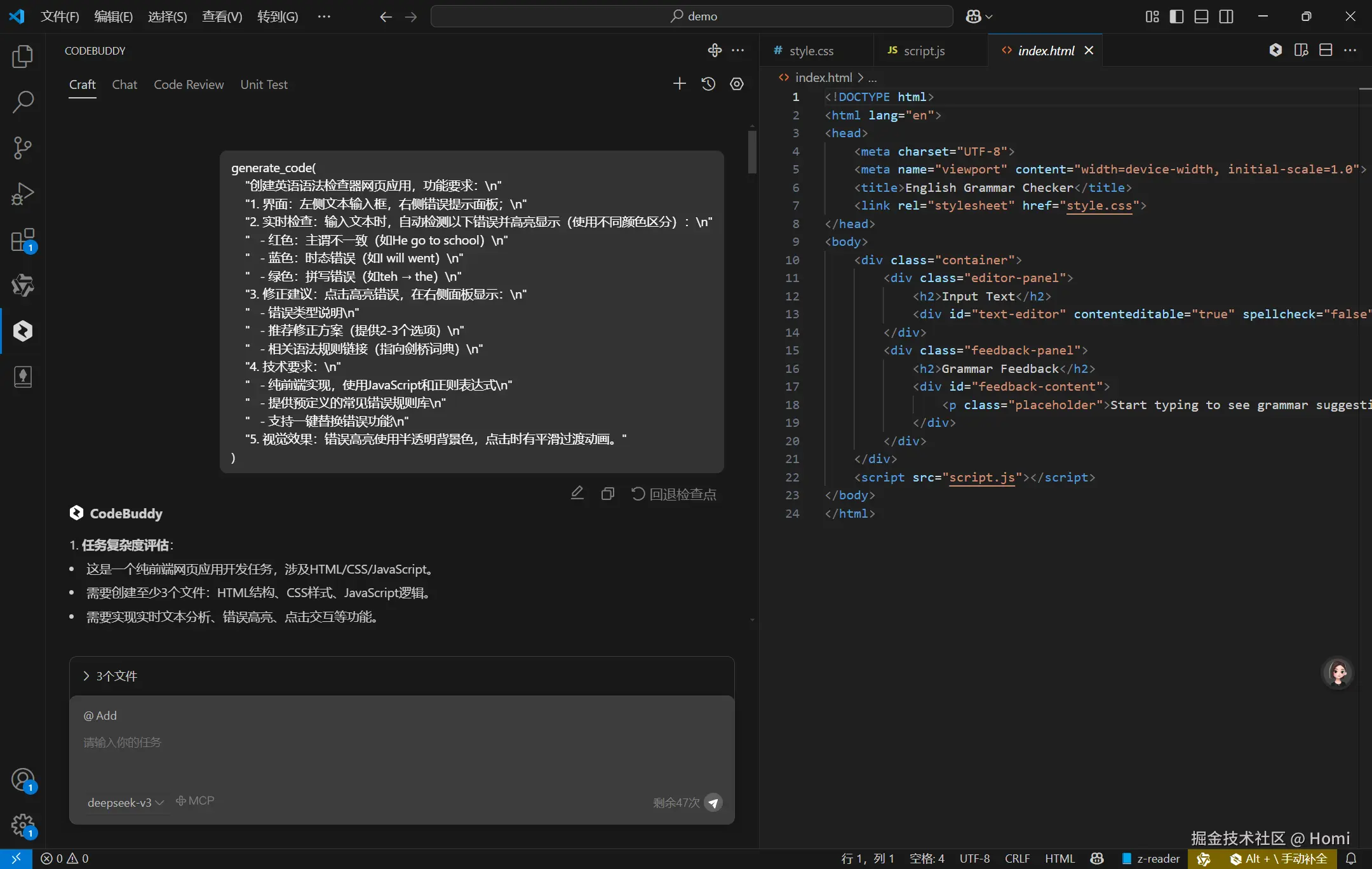Image resolution: width=1372 pixels, height=869 pixels.
Task: Click the send message arrow button
Action: tap(714, 803)
